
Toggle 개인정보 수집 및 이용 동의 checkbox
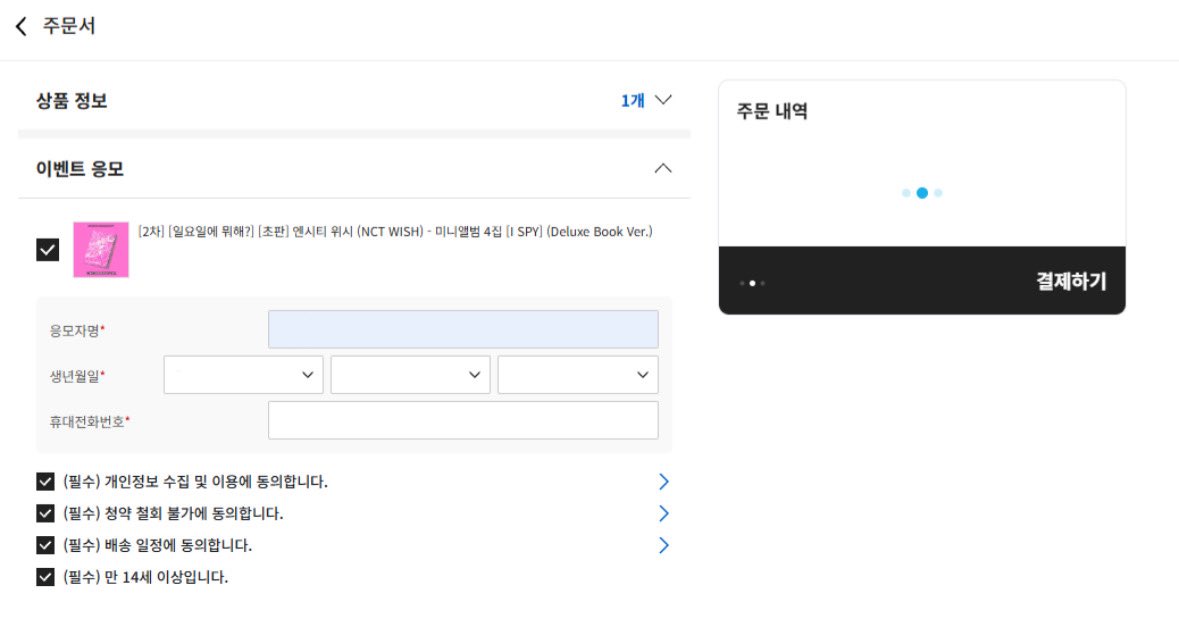tap(45, 481)
